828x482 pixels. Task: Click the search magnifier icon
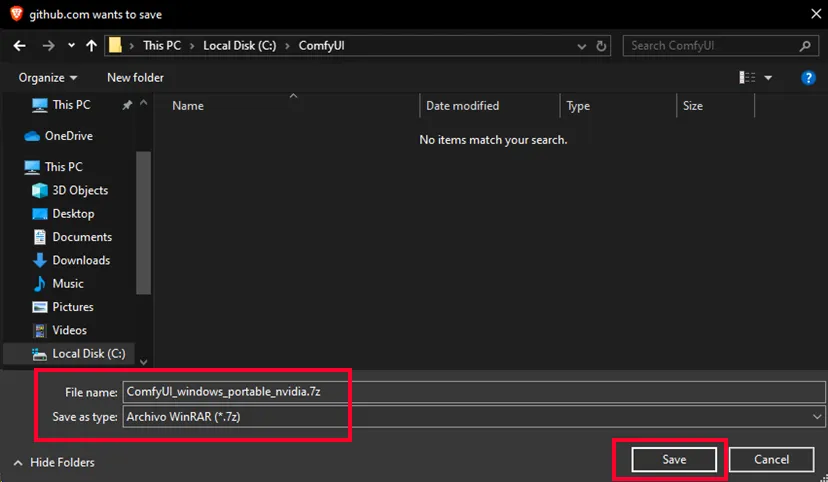click(x=805, y=46)
